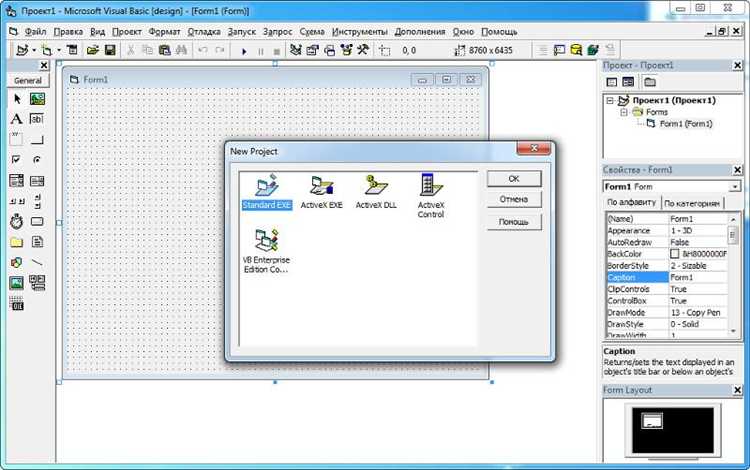This screenshot has height=470, width=750.
Task: Choose ActiveX DLL project type
Action: pos(376,191)
